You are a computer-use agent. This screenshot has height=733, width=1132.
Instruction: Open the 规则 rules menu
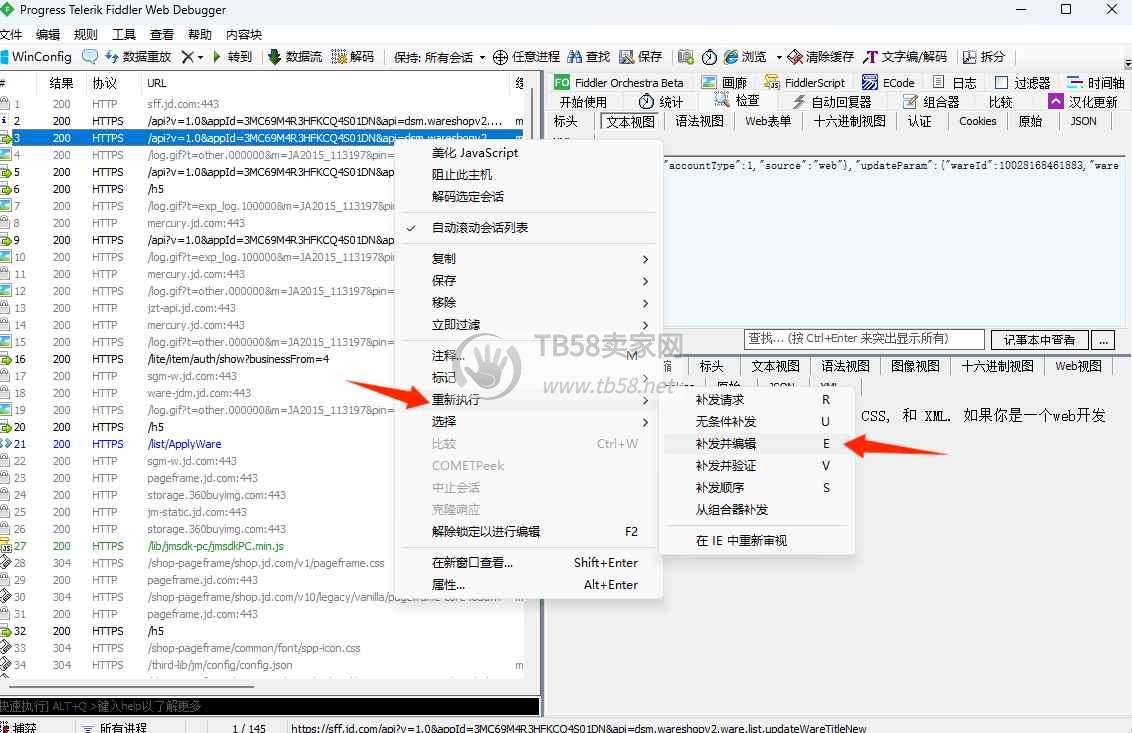(85, 34)
